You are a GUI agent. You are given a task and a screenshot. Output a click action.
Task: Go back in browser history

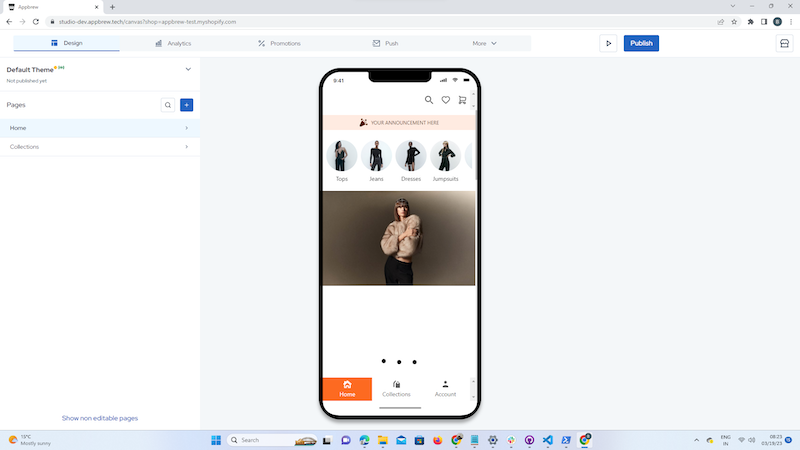point(9,22)
